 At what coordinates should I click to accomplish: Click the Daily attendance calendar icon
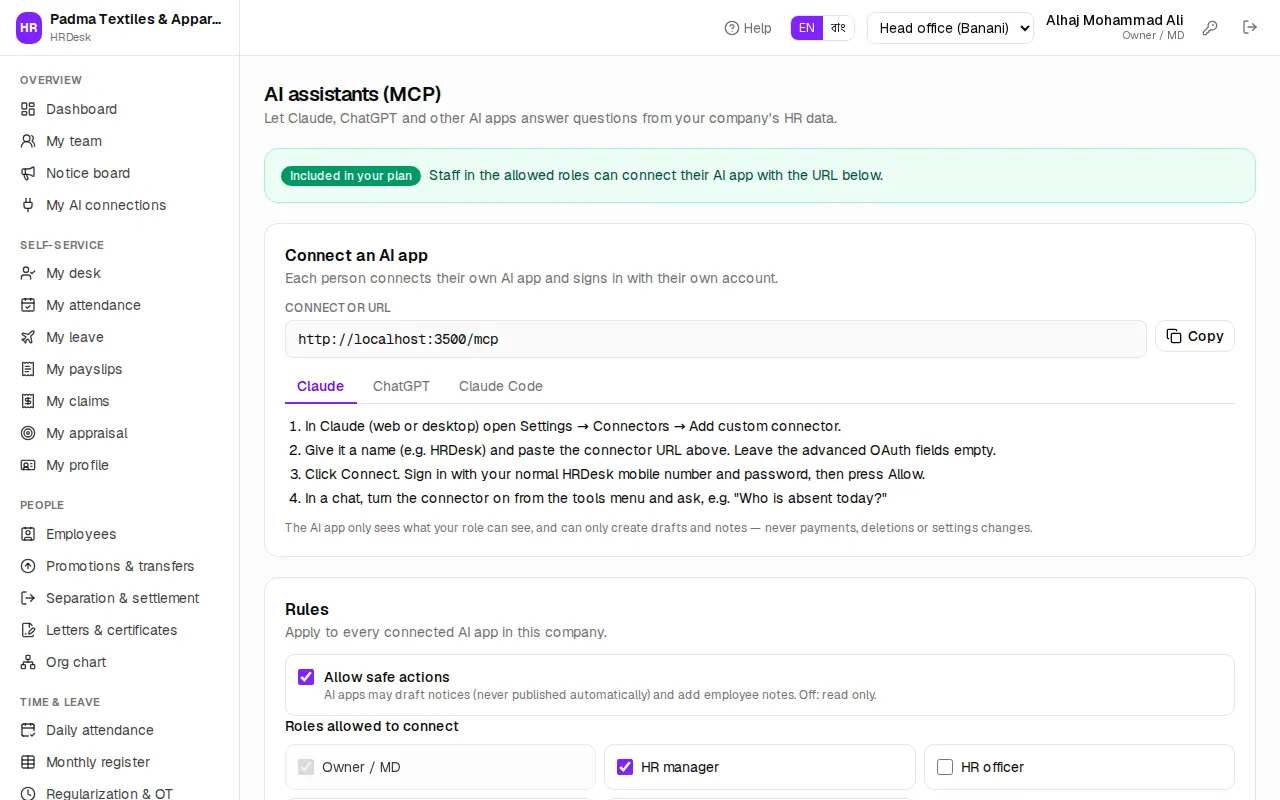28,730
